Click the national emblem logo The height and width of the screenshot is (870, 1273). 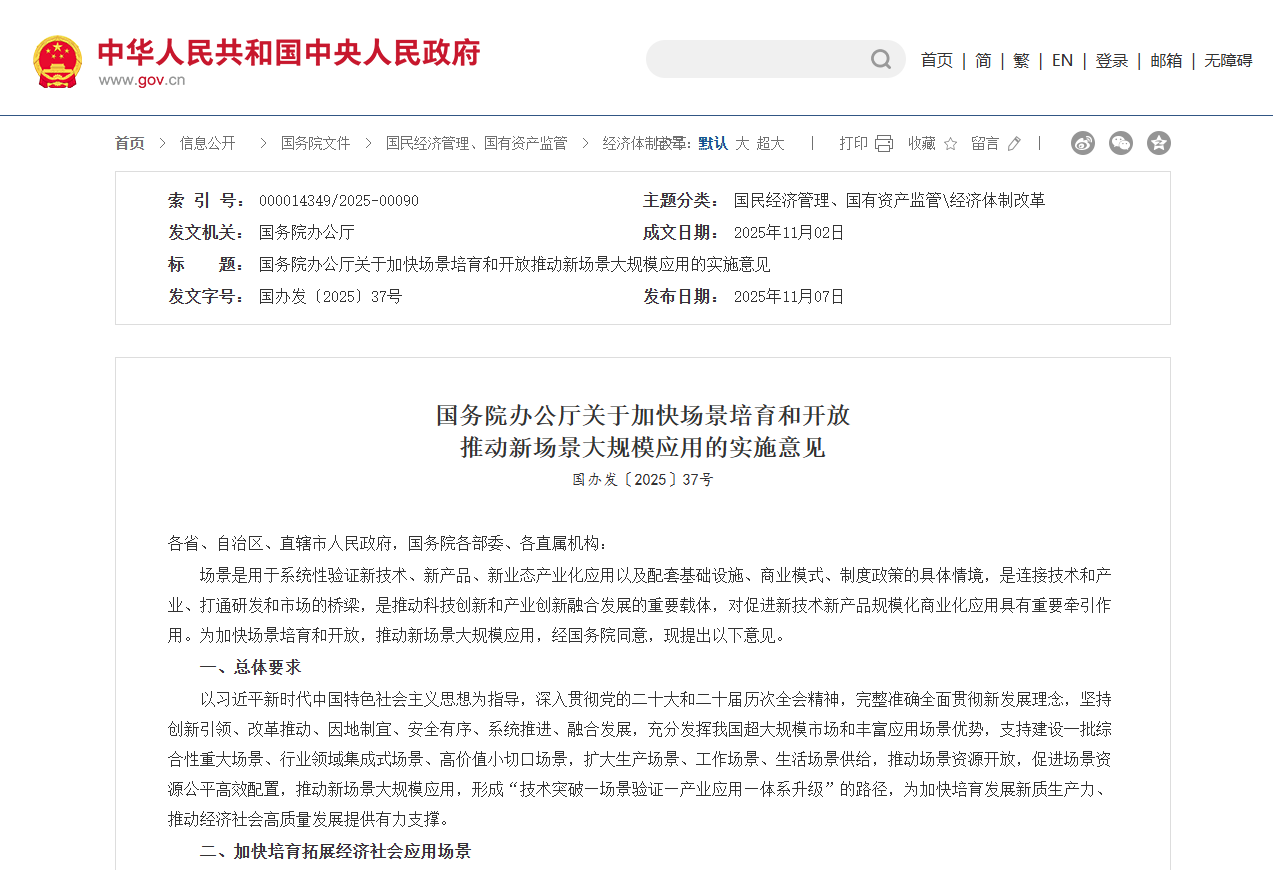(x=57, y=61)
